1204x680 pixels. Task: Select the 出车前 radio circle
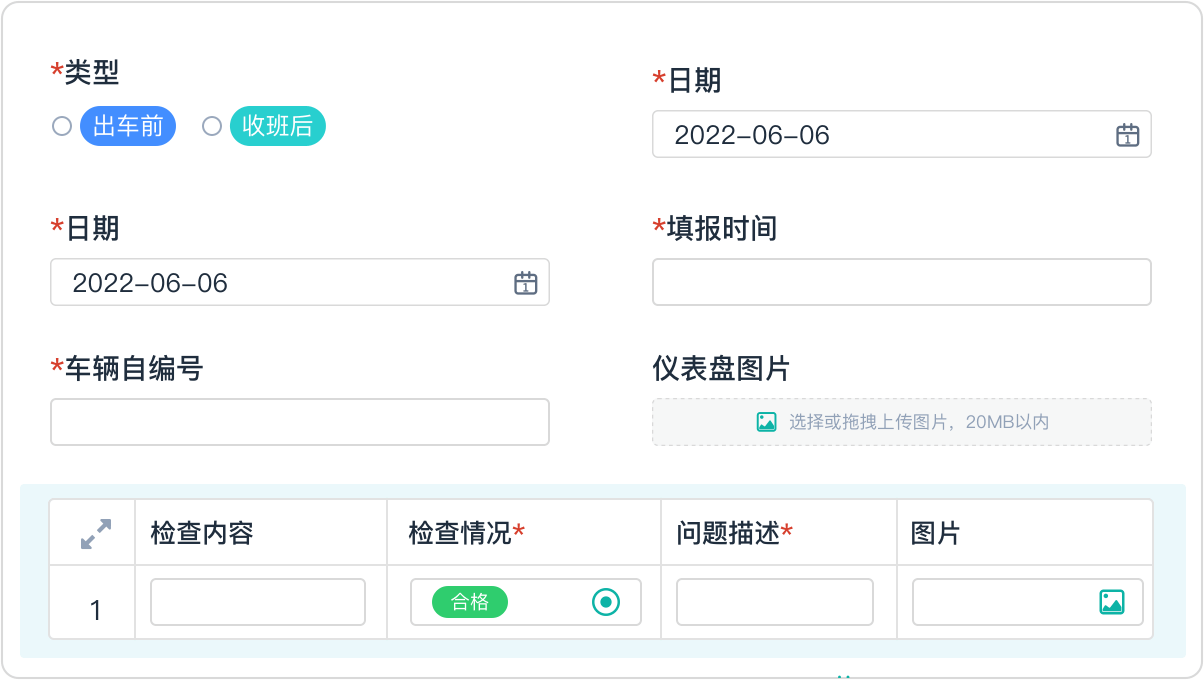point(62,126)
